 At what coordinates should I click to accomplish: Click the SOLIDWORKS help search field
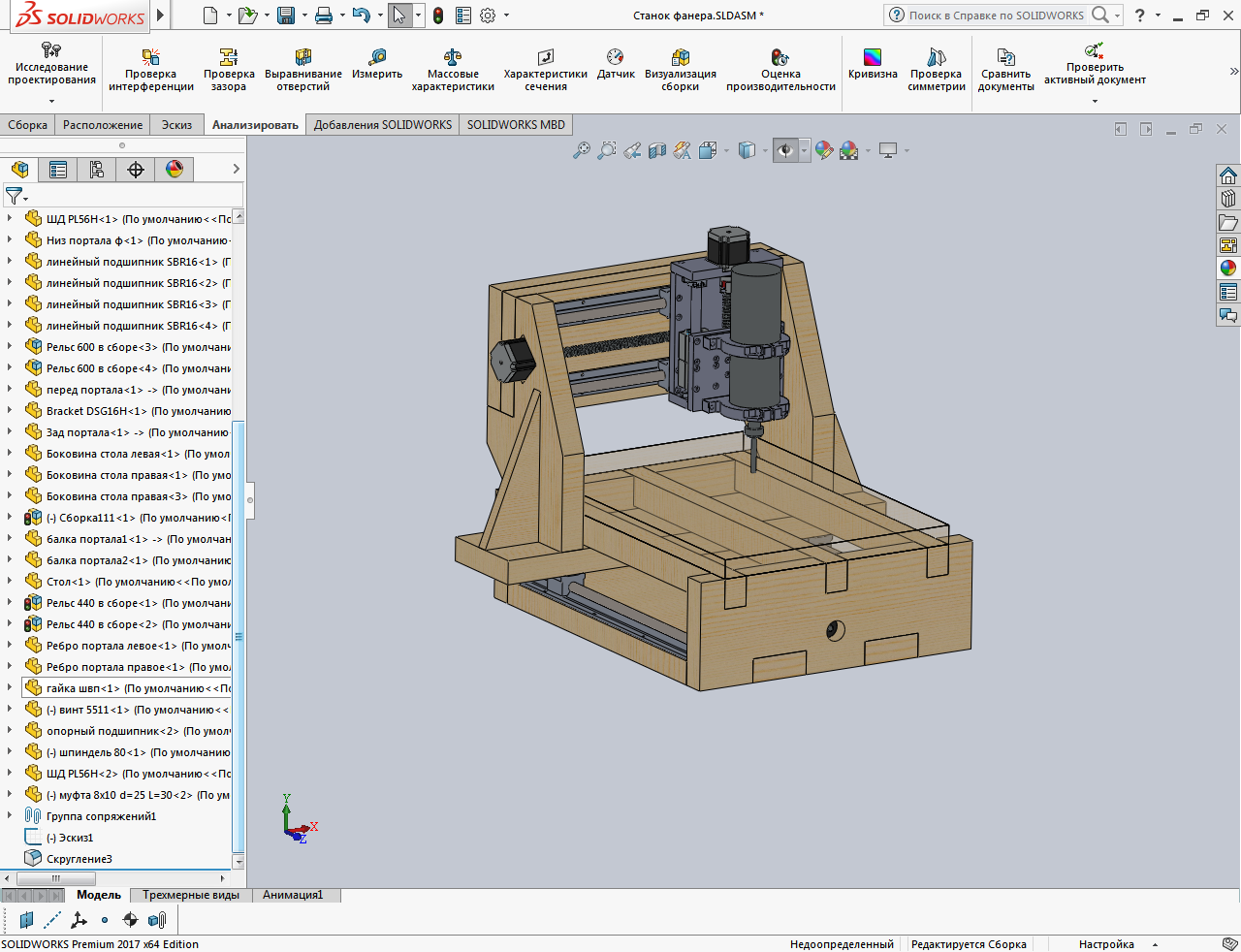996,16
